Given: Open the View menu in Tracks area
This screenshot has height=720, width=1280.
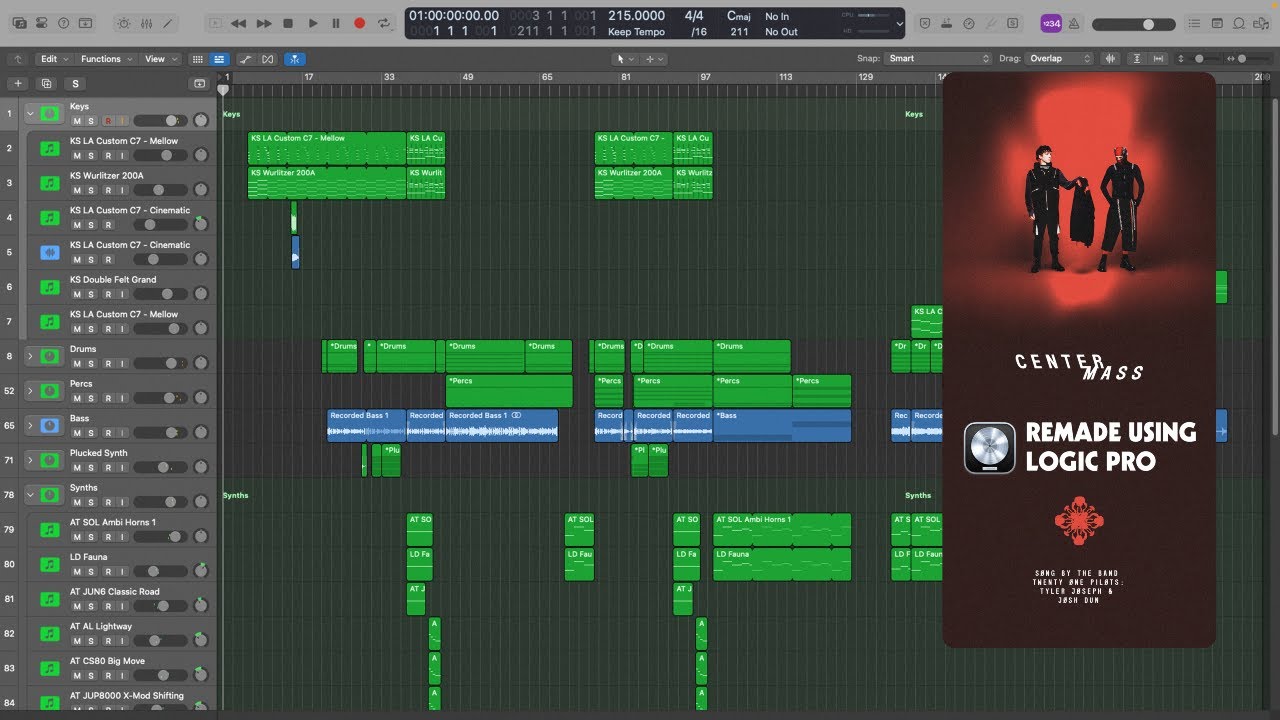Looking at the screenshot, I should click(x=160, y=59).
